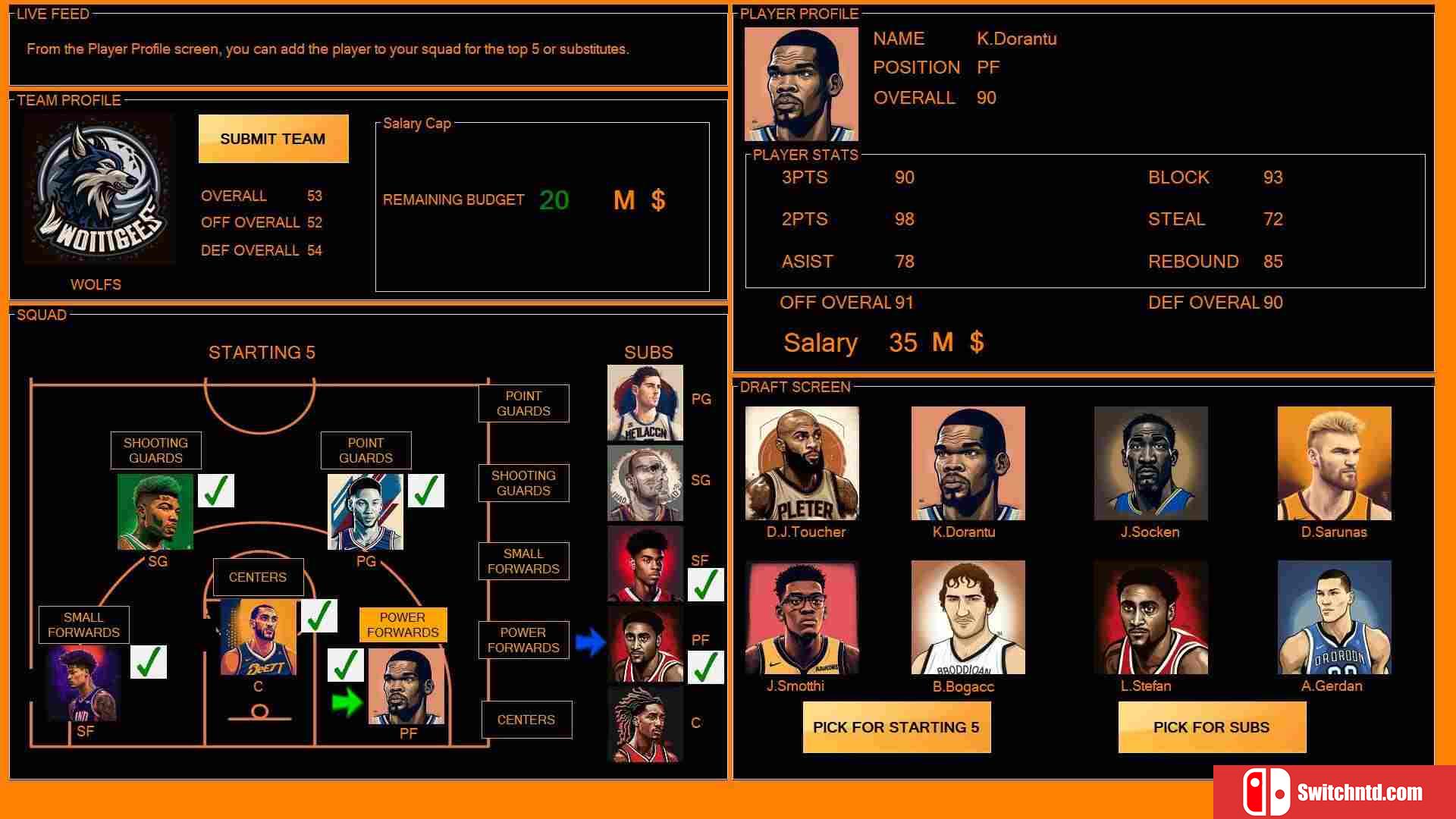
Task: Drag the Remaining Budget salary slider
Action: [555, 200]
